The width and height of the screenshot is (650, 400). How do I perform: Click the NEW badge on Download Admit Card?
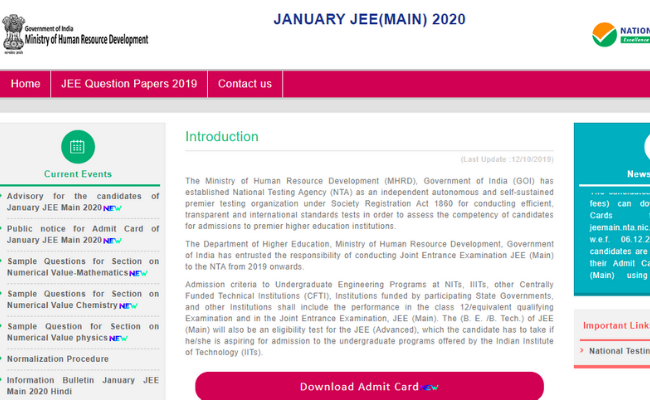click(x=430, y=387)
